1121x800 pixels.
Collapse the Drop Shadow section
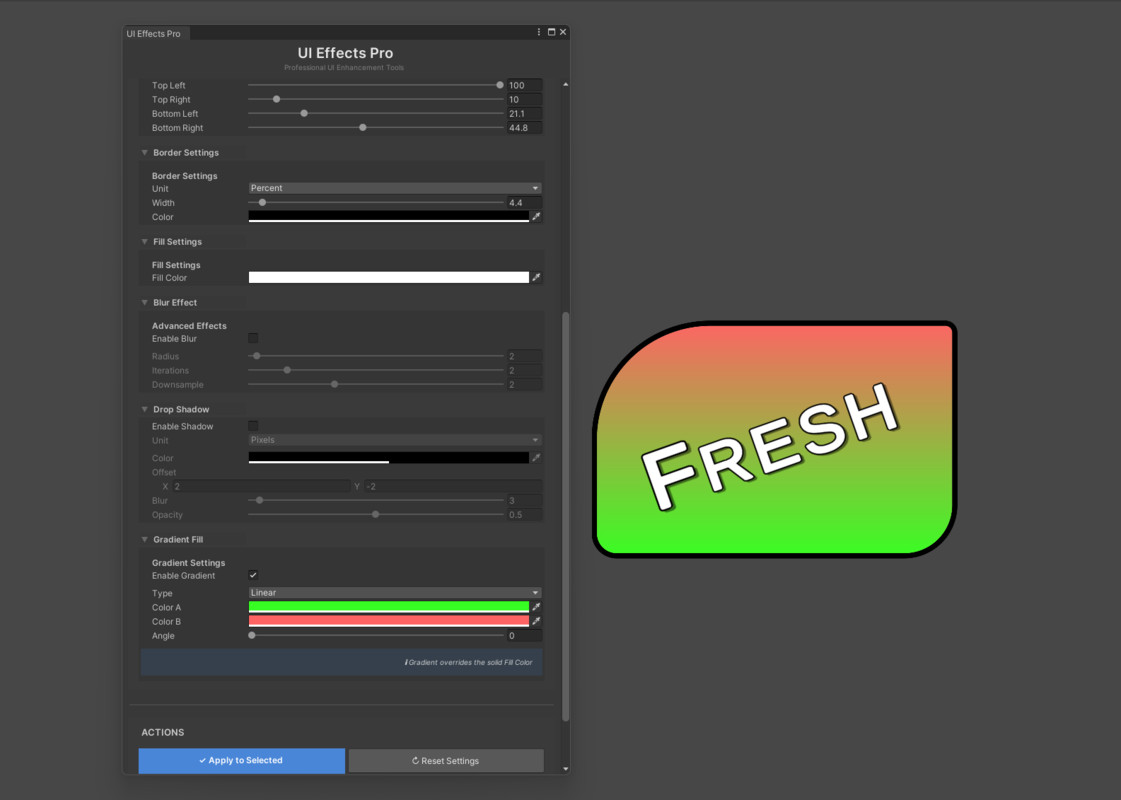point(144,408)
